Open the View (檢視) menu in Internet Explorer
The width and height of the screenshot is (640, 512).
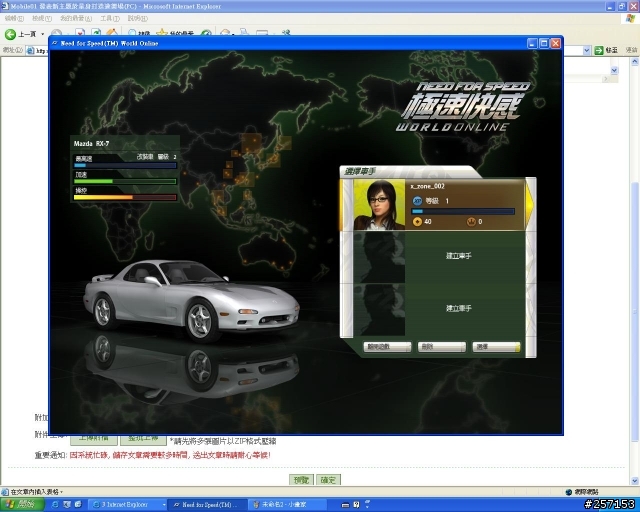point(42,18)
